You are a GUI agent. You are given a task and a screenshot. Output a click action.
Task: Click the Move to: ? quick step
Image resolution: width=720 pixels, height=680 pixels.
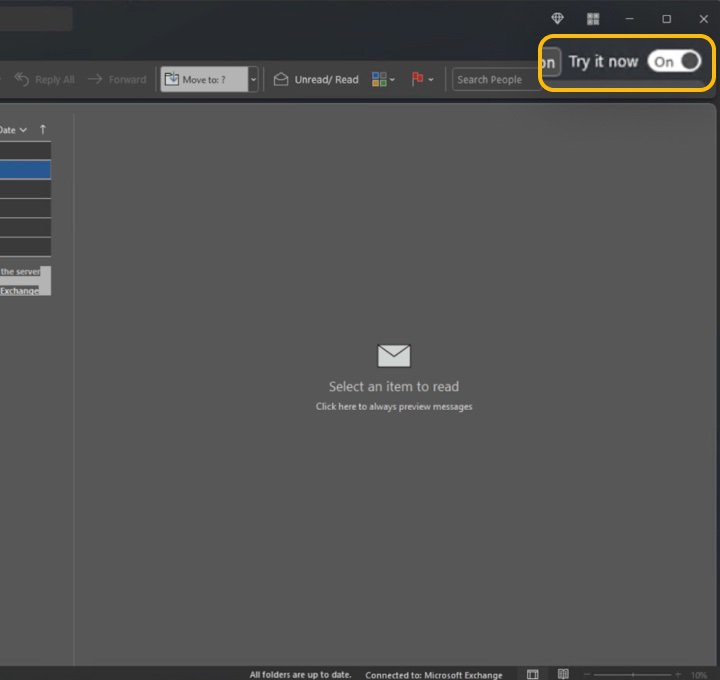coord(204,80)
